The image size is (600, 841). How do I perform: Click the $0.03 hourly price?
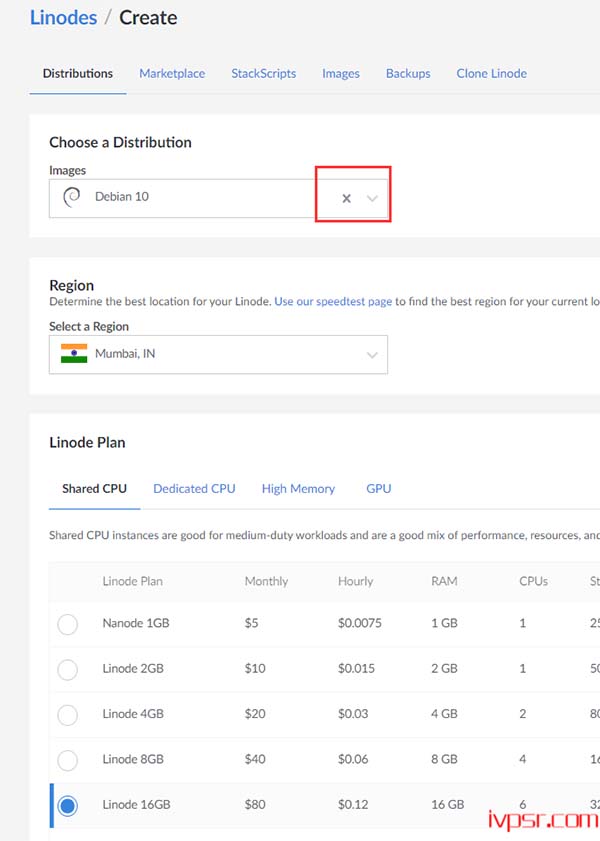pyautogui.click(x=353, y=714)
